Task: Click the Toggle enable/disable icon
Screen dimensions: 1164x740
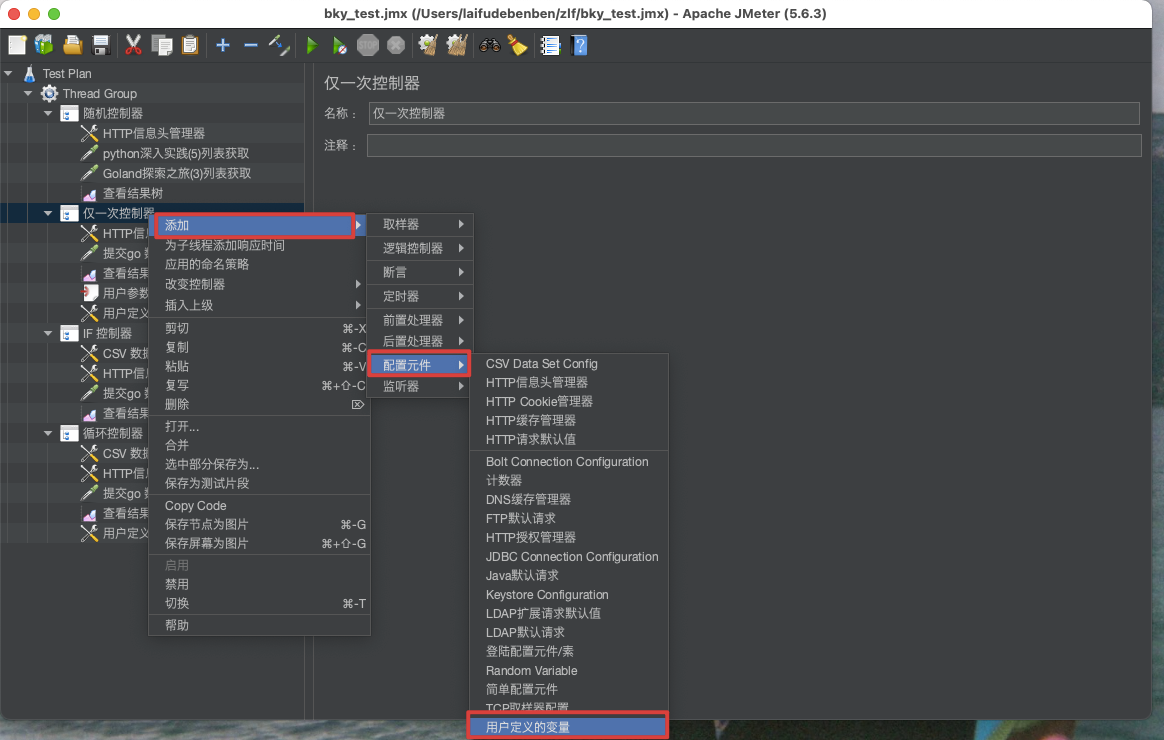Action: pos(279,45)
